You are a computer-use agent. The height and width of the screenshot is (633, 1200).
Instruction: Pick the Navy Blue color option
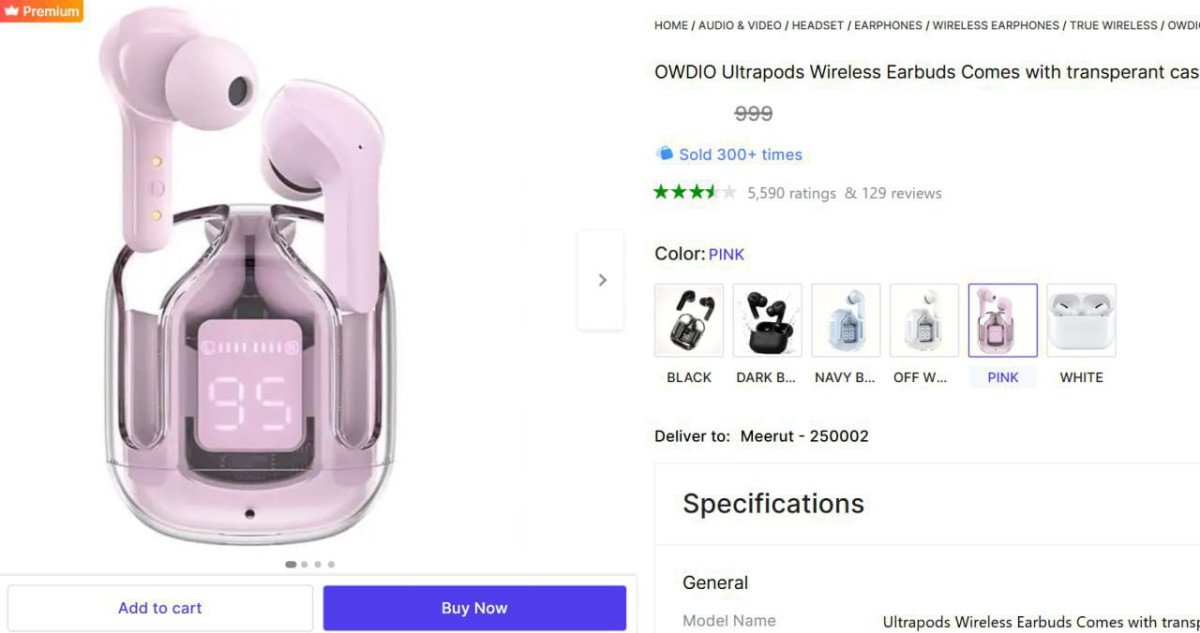pyautogui.click(x=846, y=320)
